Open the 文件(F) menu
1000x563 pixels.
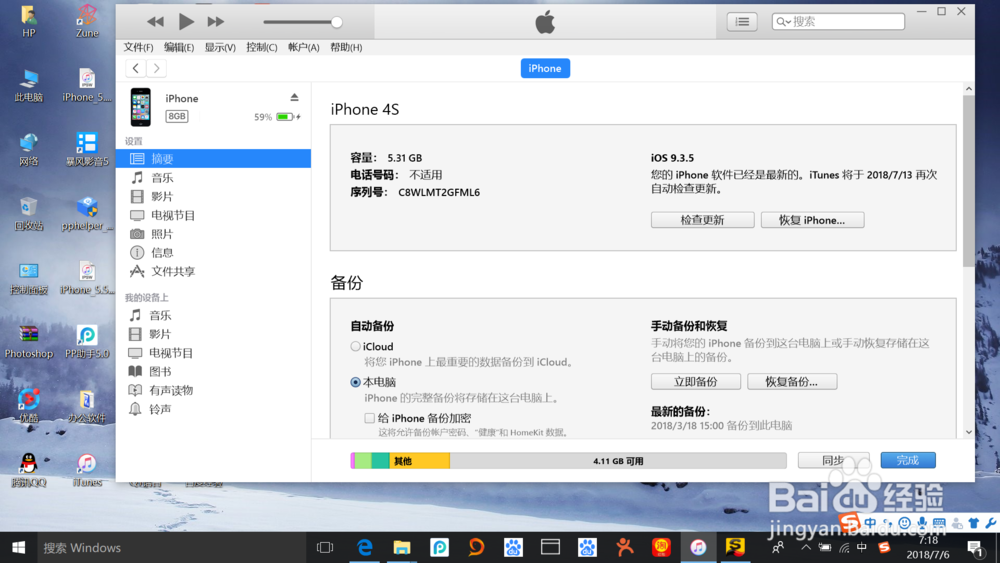[x=138, y=47]
